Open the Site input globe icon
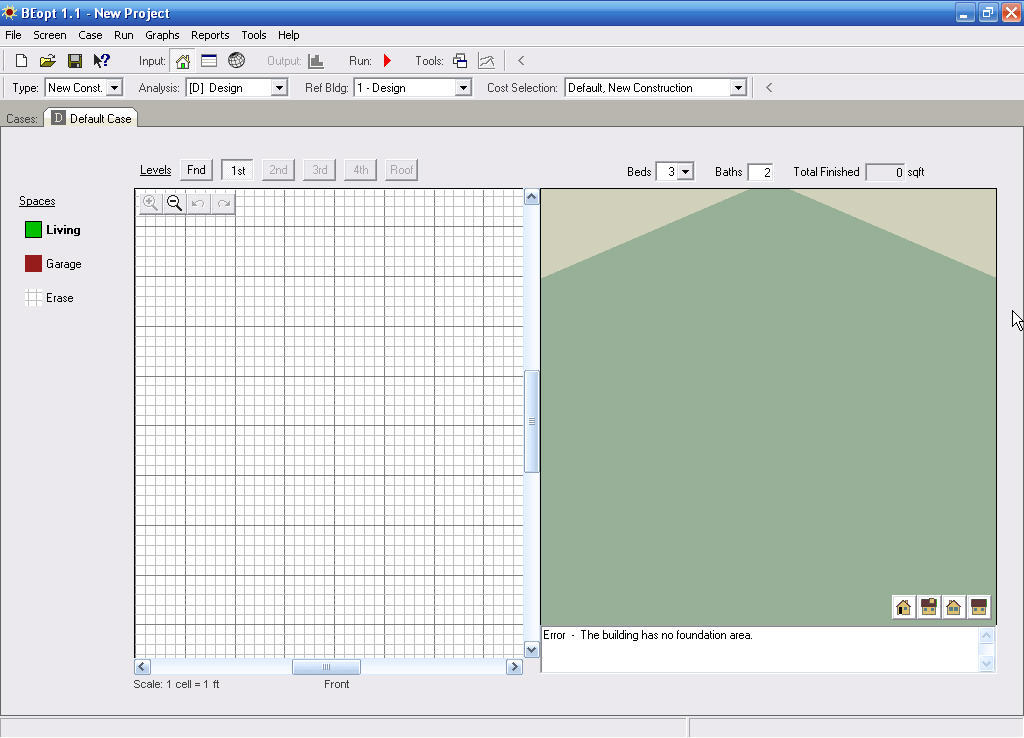 (x=236, y=61)
